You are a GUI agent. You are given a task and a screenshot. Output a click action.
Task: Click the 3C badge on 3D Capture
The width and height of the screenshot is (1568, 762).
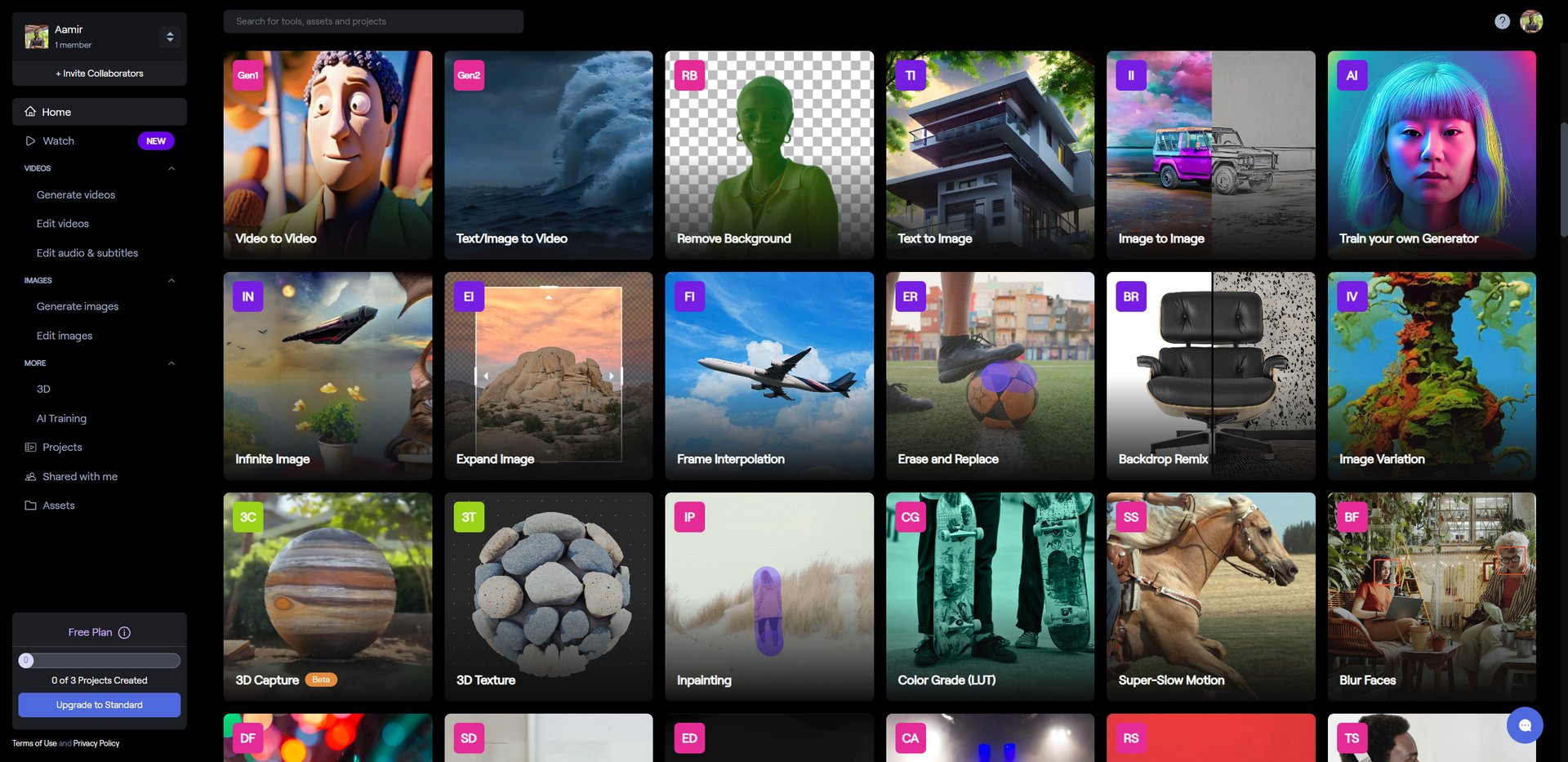tap(247, 517)
